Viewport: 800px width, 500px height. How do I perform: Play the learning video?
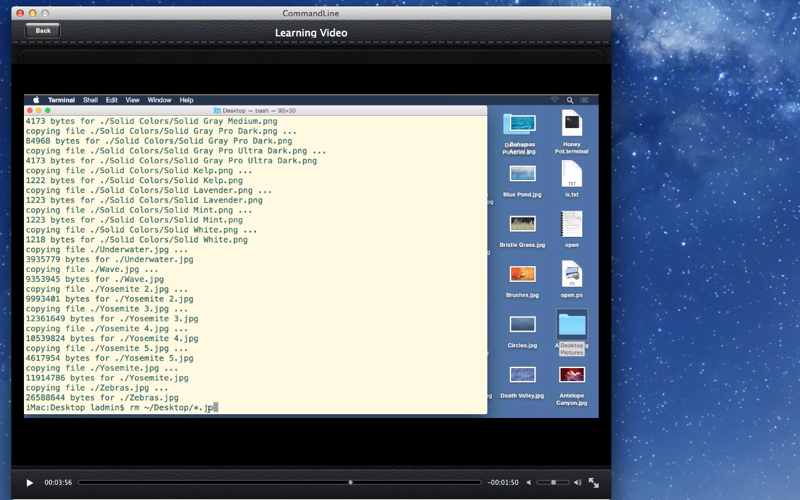(30, 483)
